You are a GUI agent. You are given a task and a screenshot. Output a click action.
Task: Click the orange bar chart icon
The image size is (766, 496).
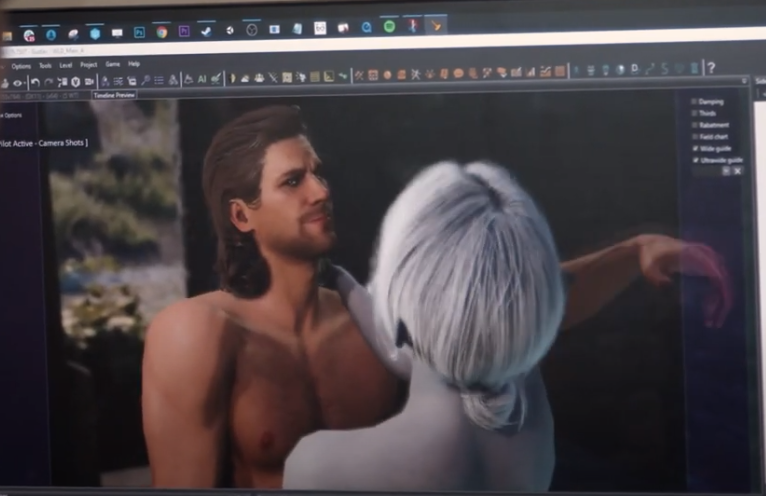click(x=531, y=72)
